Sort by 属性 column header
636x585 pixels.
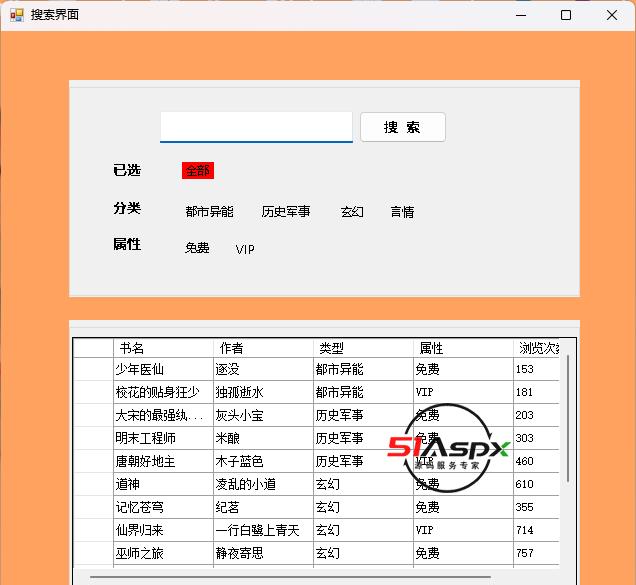click(462, 348)
